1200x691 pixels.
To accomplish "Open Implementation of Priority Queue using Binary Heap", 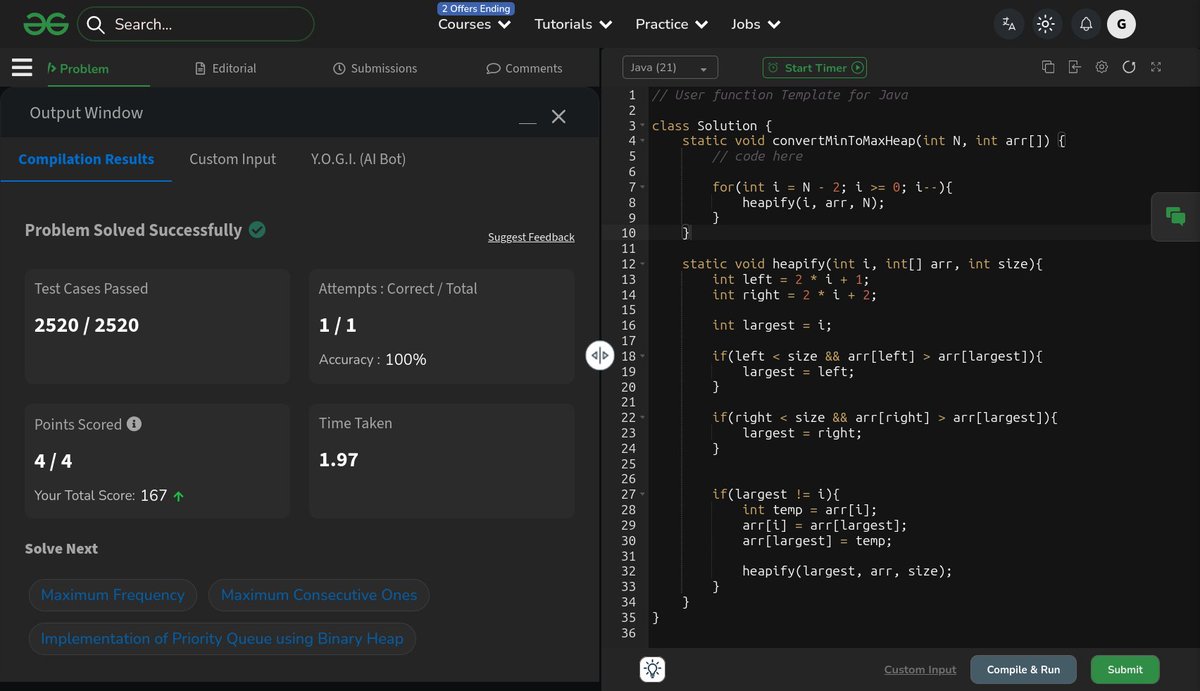I will pyautogui.click(x=222, y=639).
